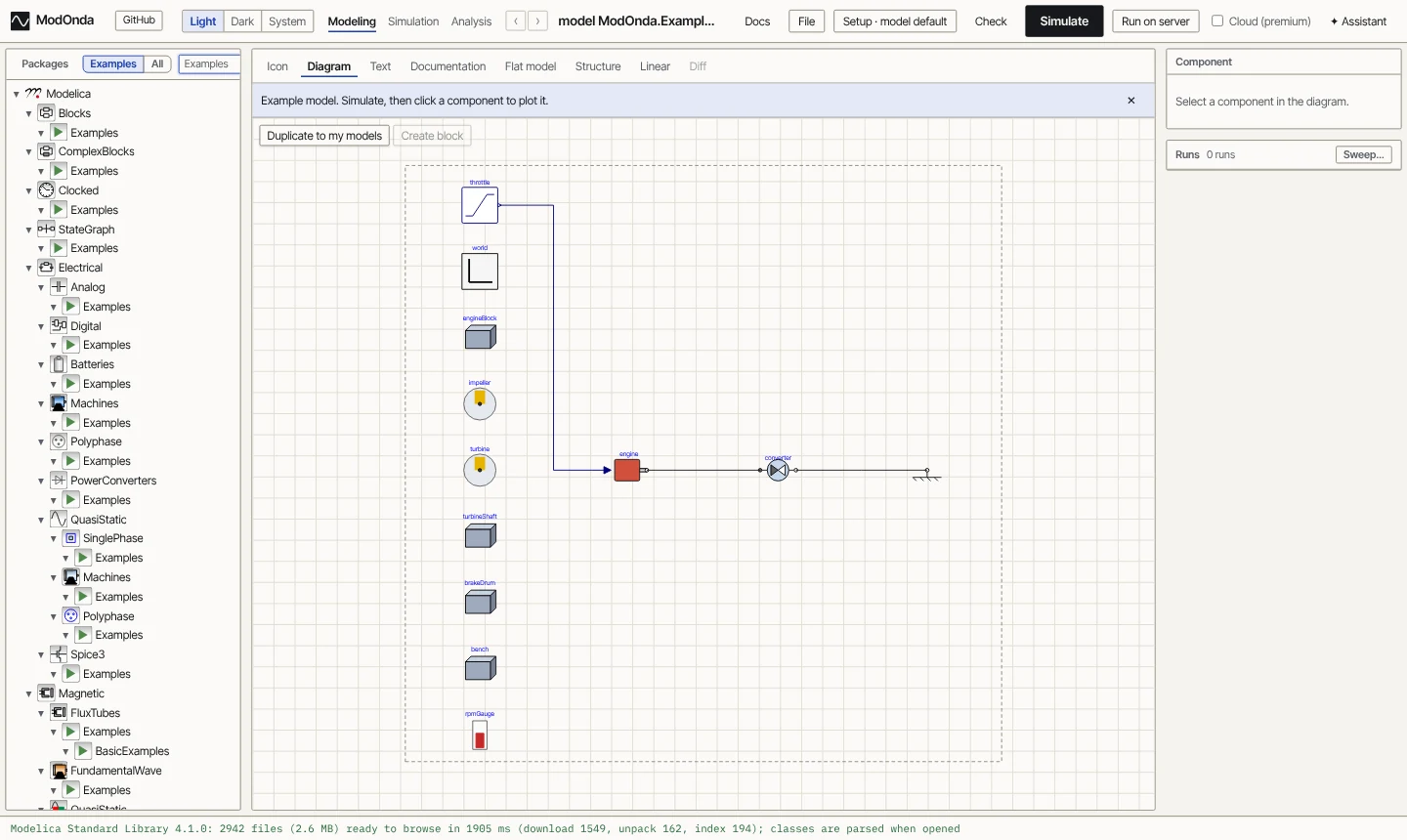Enable the Cloud (premium) checkbox
Screen dimensions: 1407x840
(x=1217, y=21)
